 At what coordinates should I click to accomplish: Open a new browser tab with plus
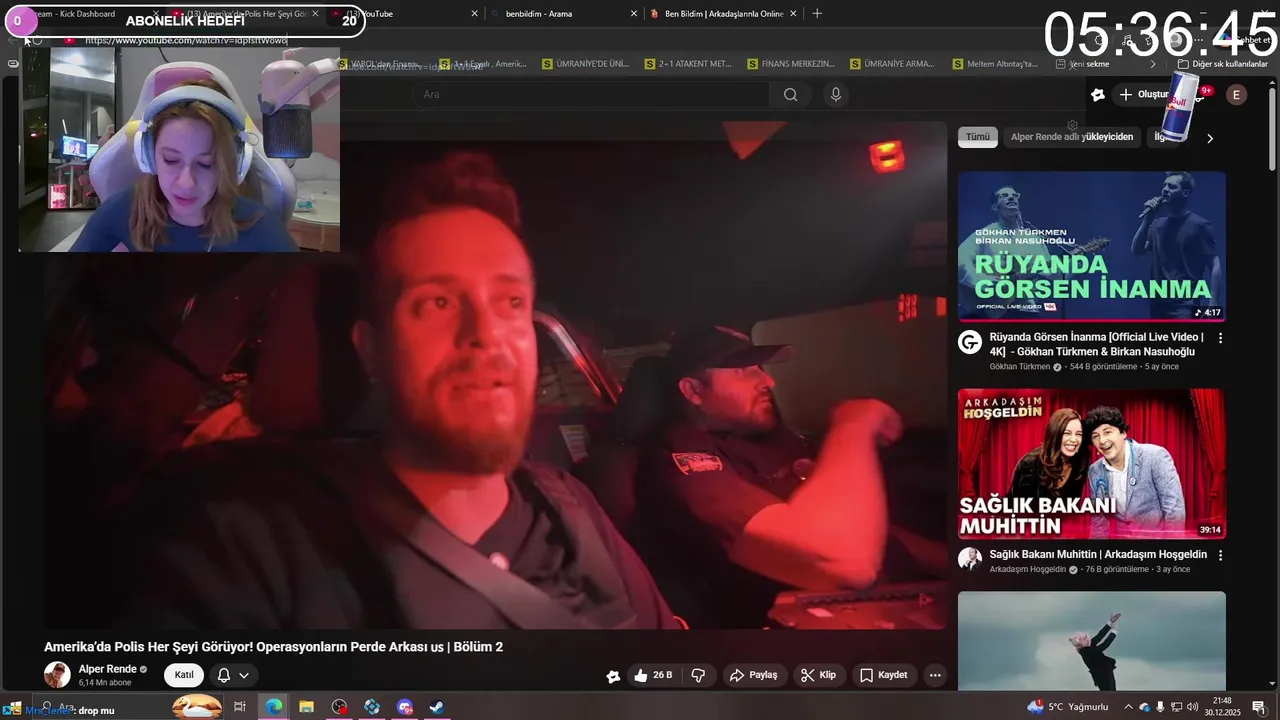coord(817,14)
